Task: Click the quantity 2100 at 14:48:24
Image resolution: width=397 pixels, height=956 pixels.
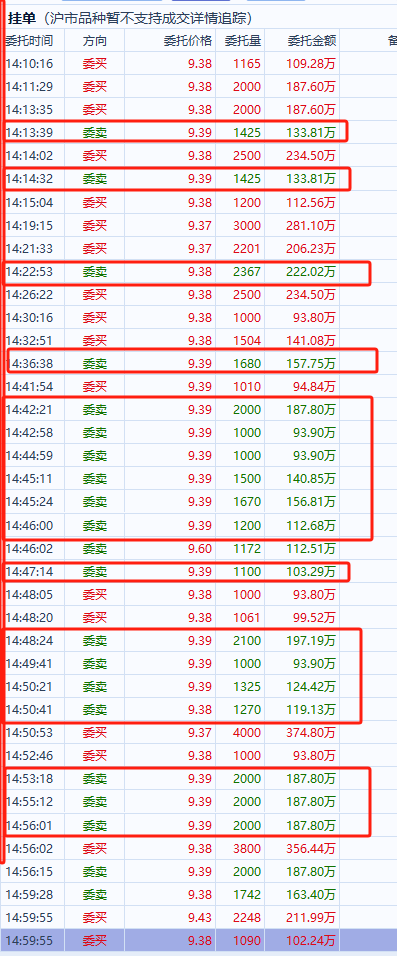Action: (247, 641)
